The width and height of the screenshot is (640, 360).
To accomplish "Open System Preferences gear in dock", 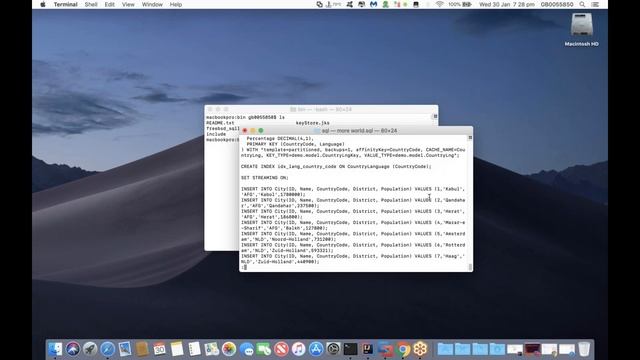I will pyautogui.click(x=333, y=349).
